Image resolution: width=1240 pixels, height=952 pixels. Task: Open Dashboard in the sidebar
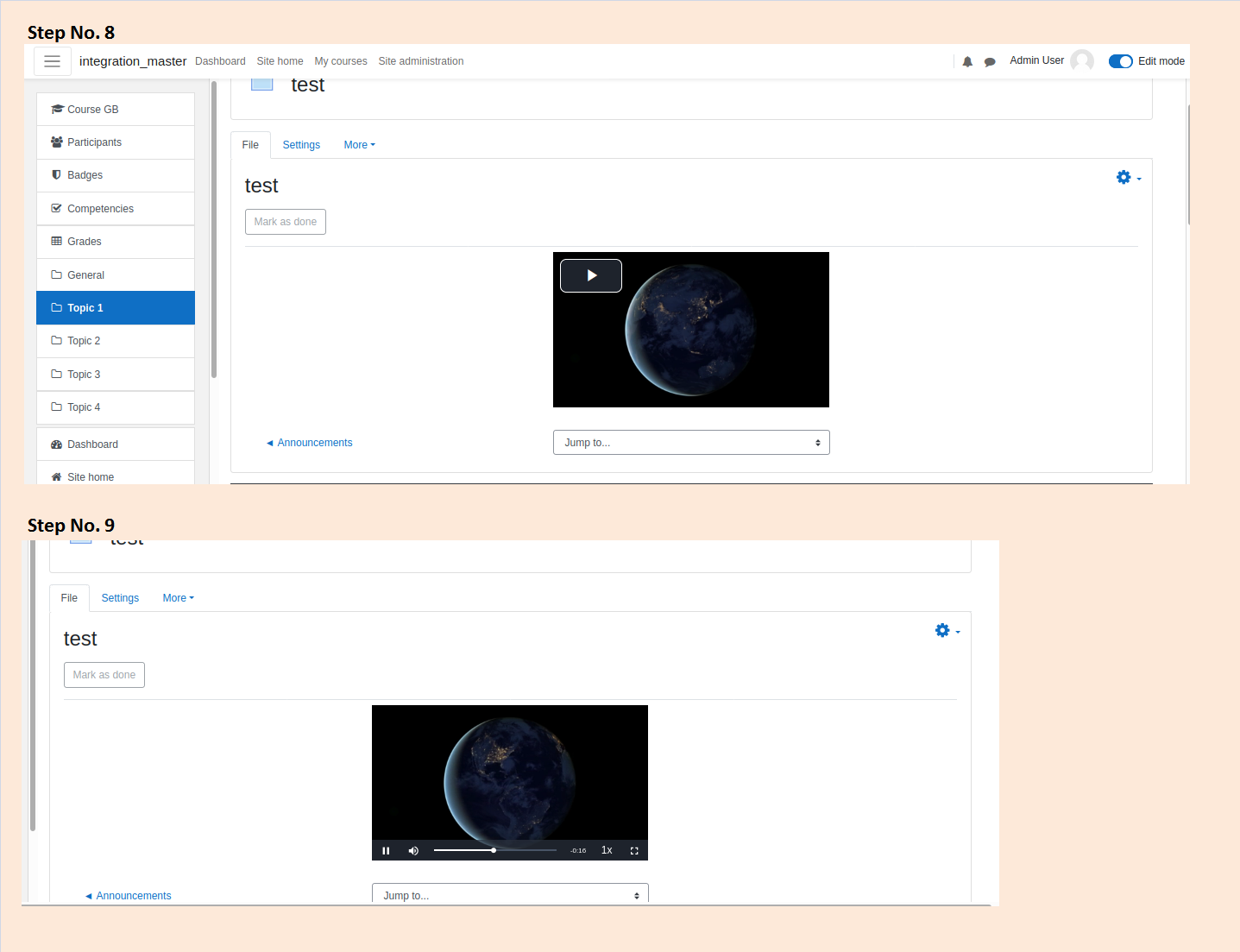pos(116,444)
